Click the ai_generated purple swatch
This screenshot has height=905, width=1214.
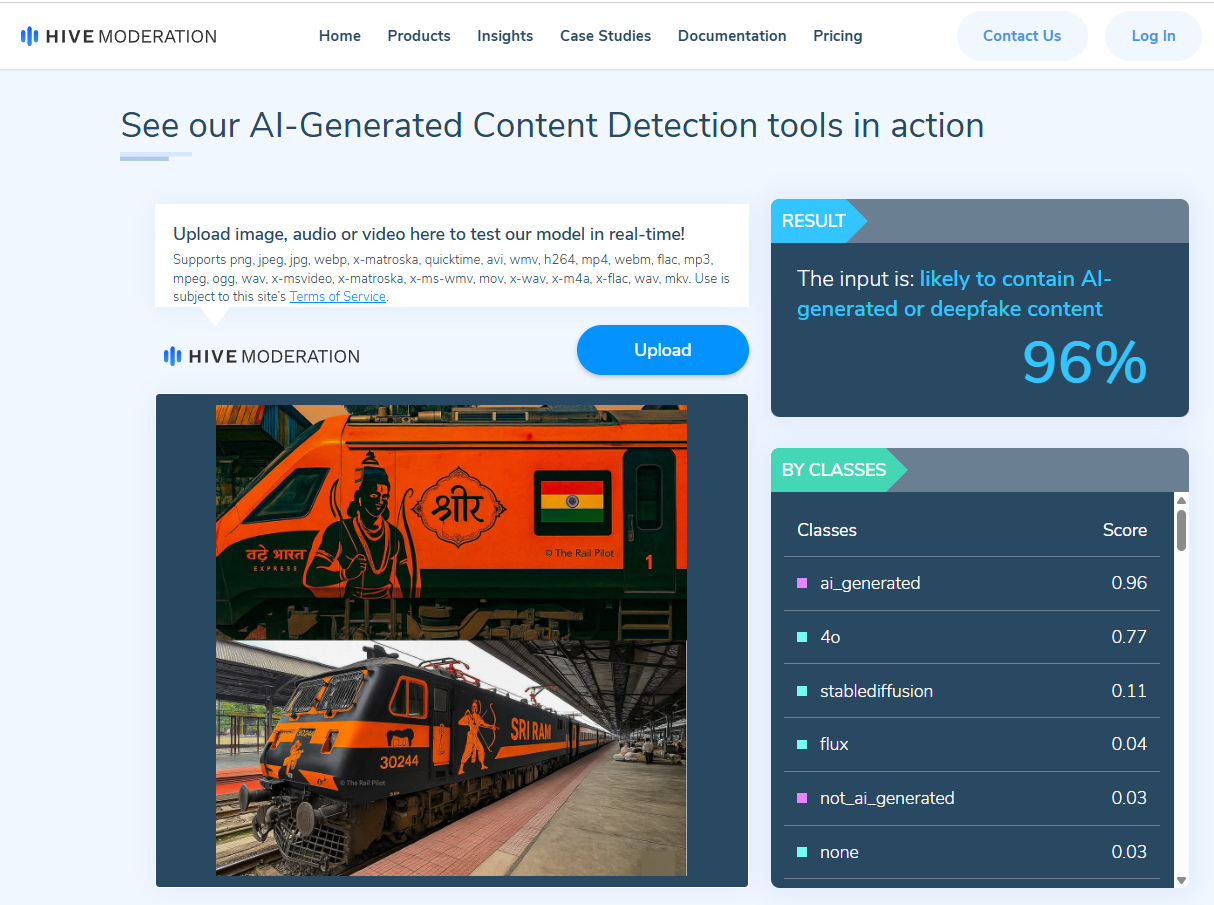[x=802, y=583]
